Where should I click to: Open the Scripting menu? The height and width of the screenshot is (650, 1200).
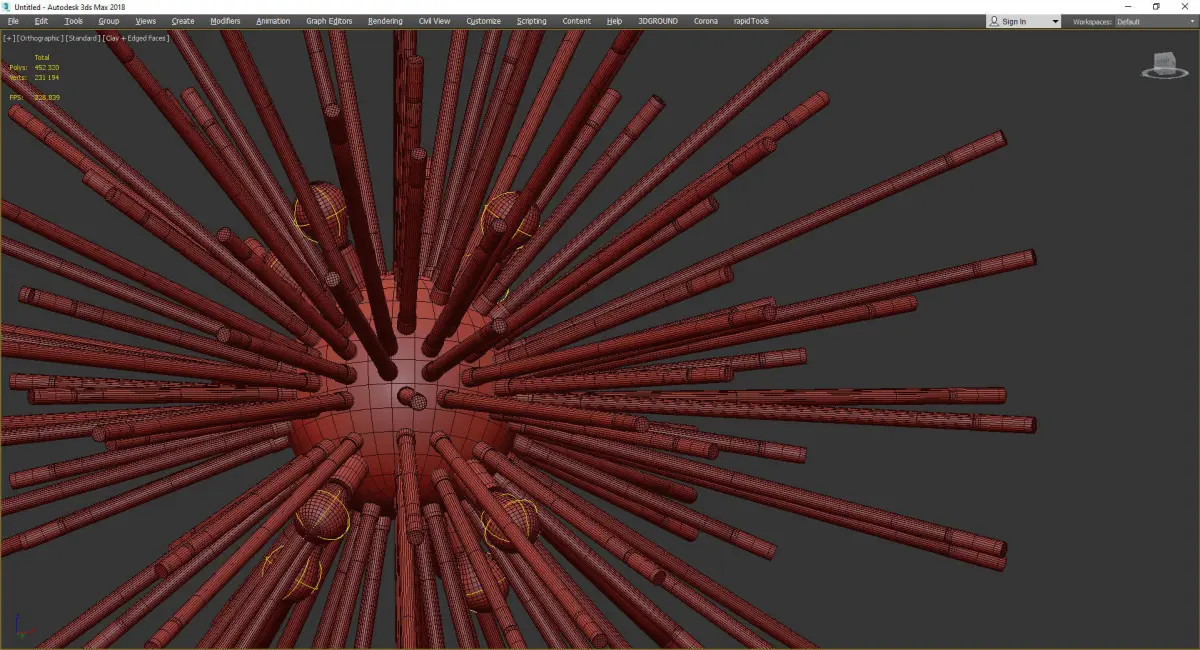pos(532,21)
